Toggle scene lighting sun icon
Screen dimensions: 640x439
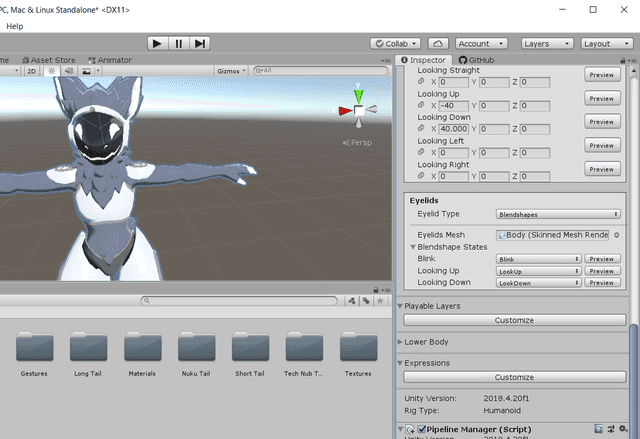point(52,71)
